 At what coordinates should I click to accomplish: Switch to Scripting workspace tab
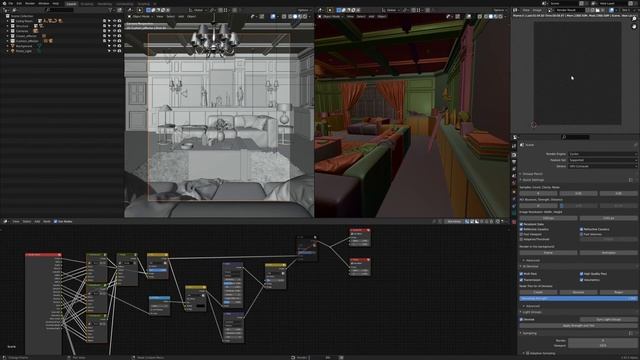(x=144, y=4)
